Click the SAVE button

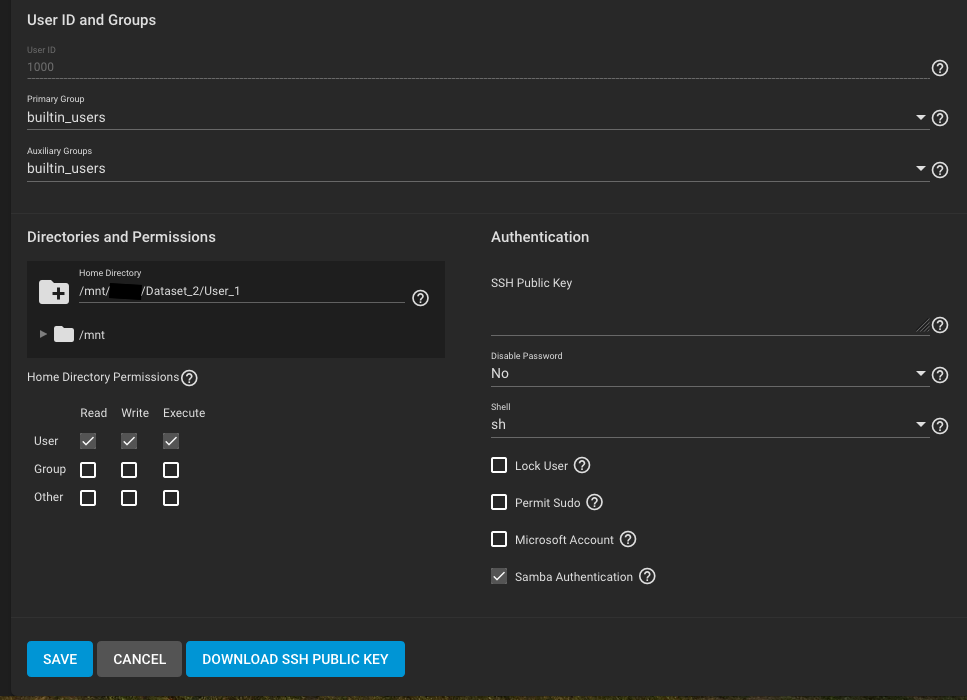point(60,659)
